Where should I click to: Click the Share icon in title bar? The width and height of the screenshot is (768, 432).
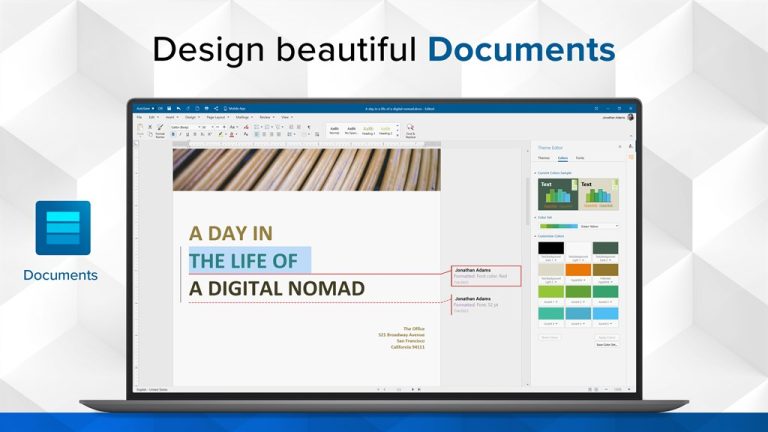pos(217,107)
